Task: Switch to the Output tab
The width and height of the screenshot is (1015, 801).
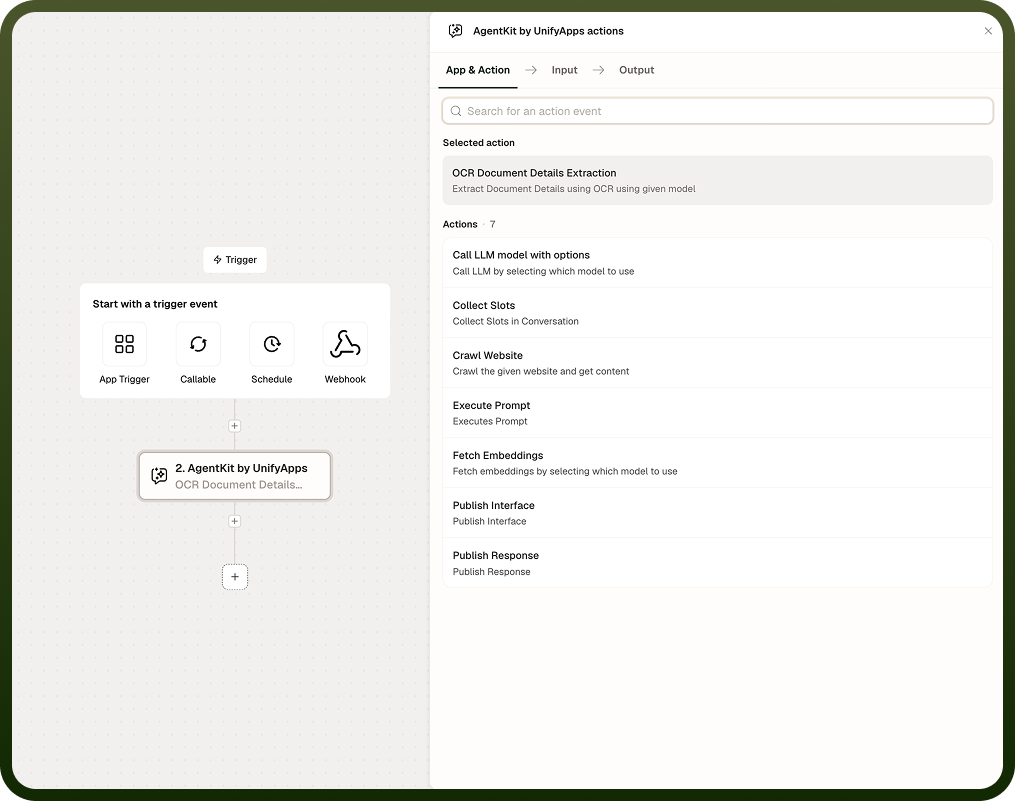Action: click(x=636, y=70)
